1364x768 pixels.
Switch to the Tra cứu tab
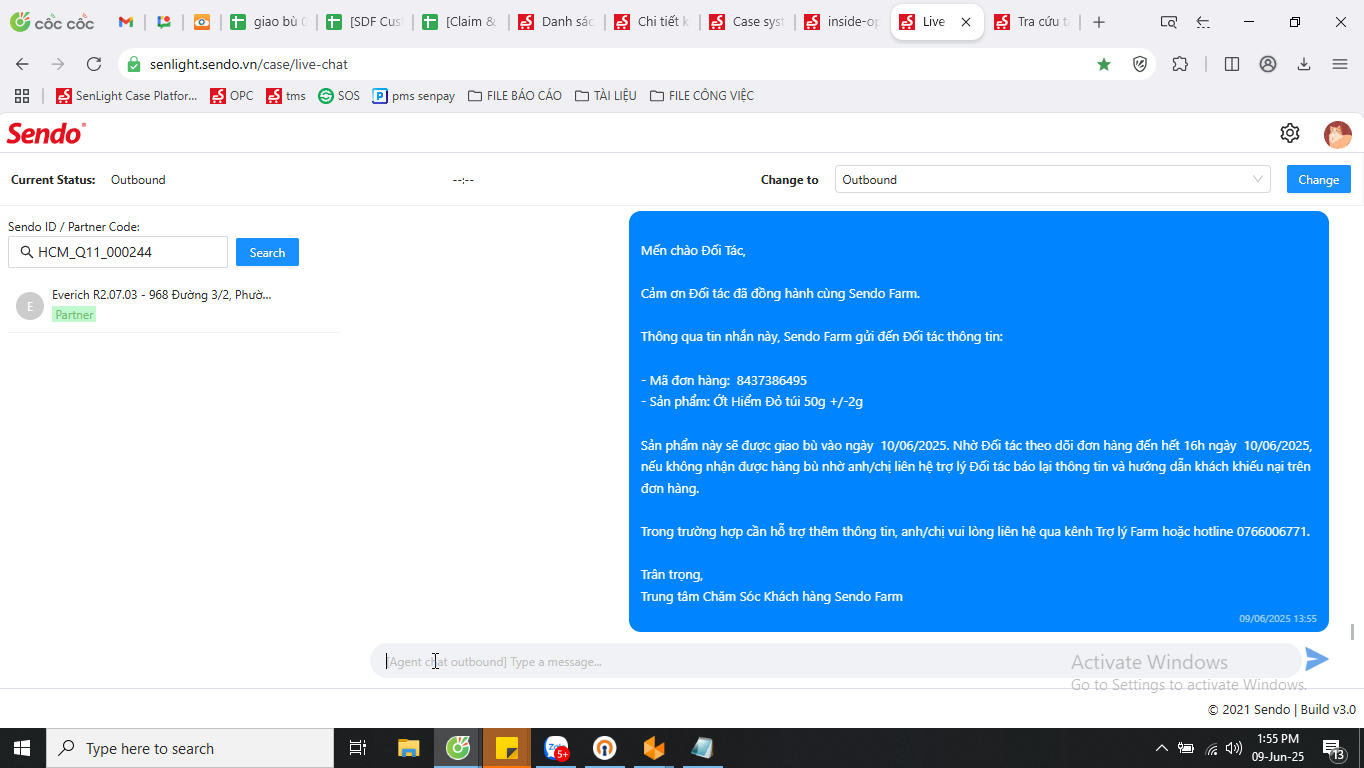(x=1033, y=22)
